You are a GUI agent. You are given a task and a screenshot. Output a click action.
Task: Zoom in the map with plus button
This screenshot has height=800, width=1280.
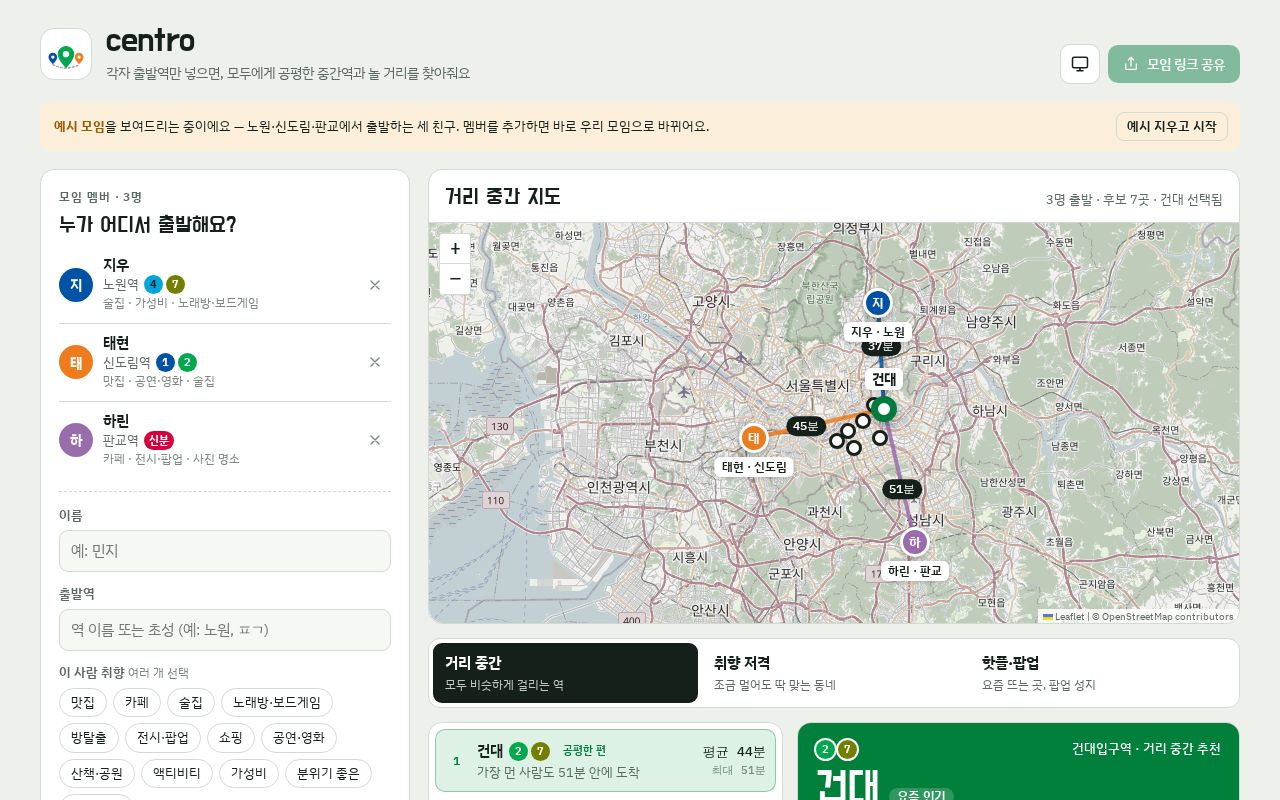click(455, 249)
